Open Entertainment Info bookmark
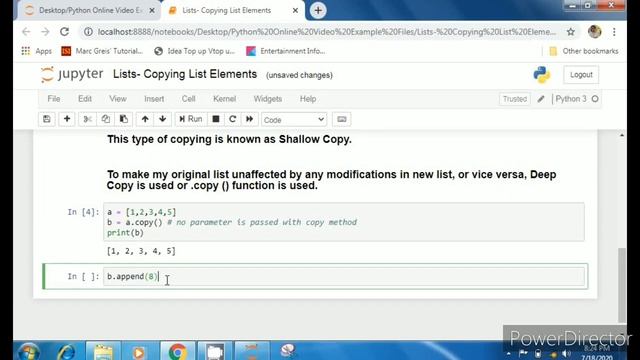640x360 pixels. click(x=286, y=51)
